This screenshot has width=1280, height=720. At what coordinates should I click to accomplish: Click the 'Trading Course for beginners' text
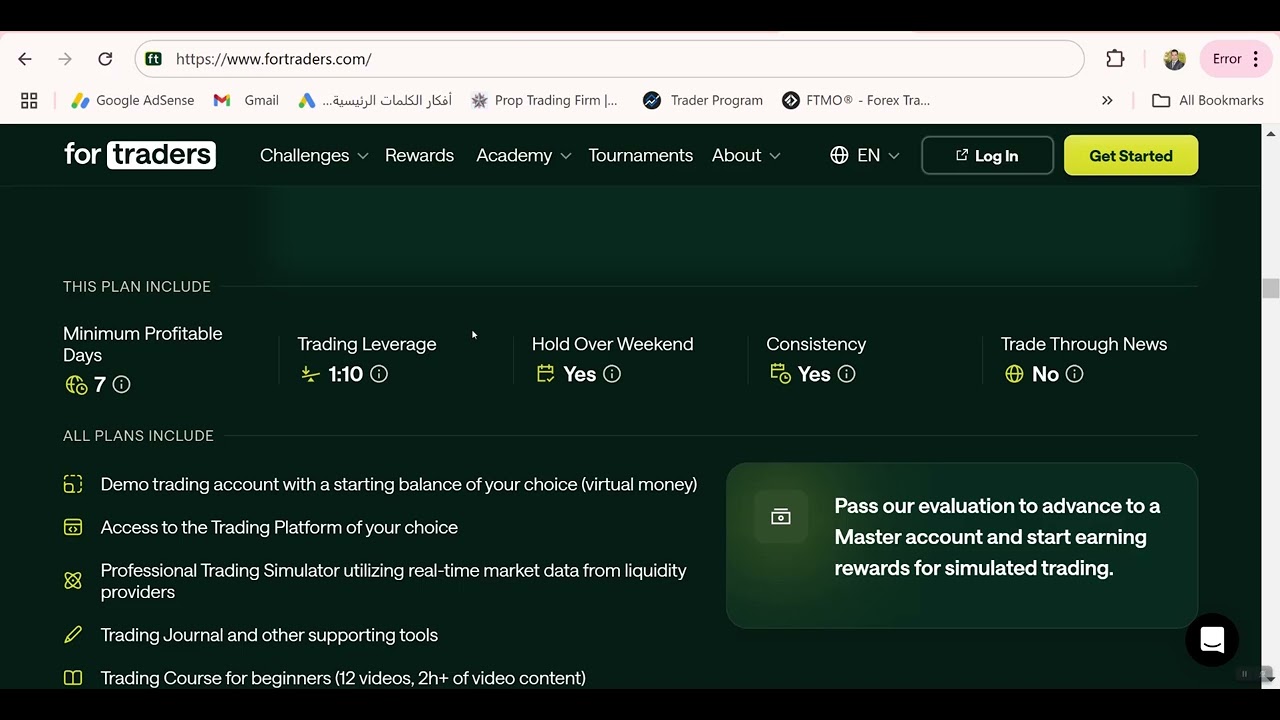(x=343, y=678)
